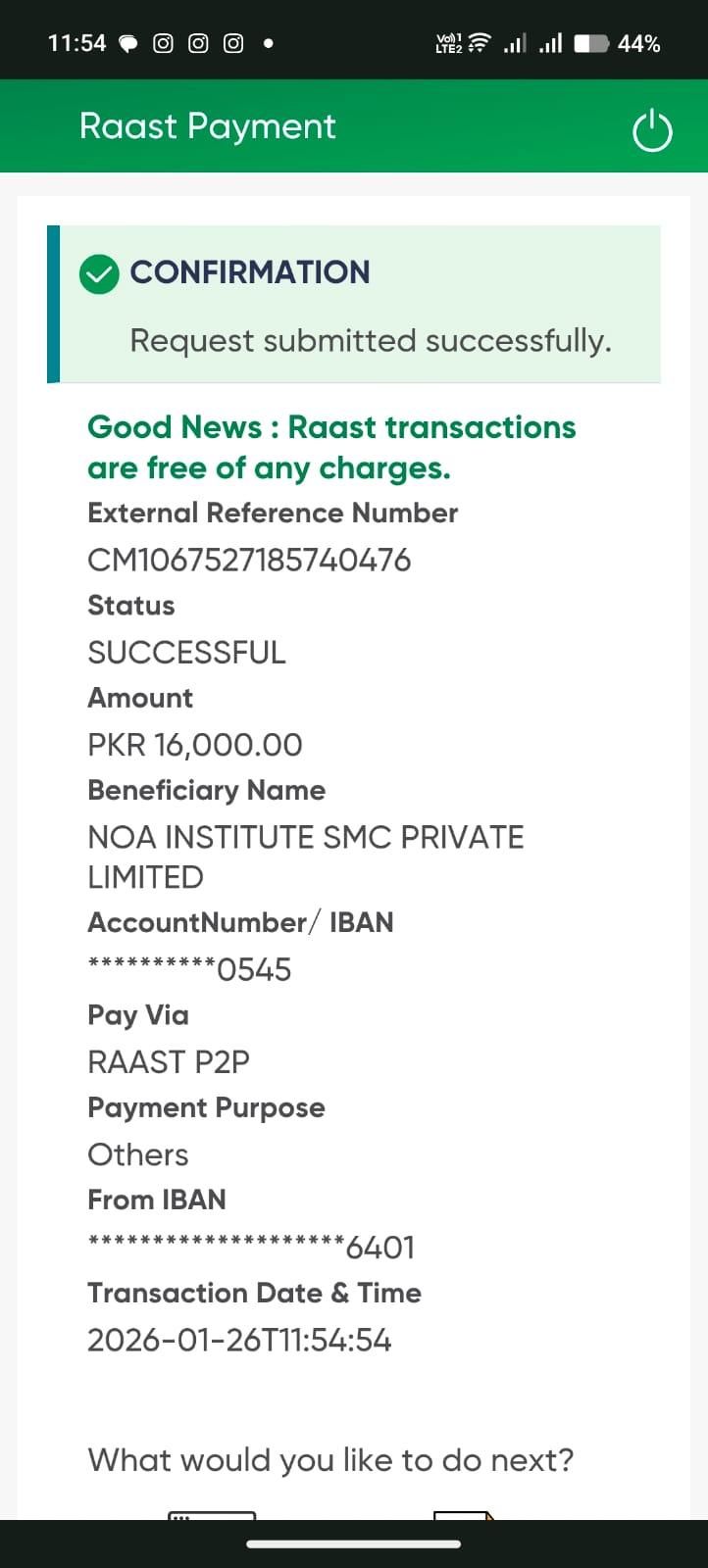The image size is (708, 1568).
Task: Tap the status bar clock showing 11:54
Action: coord(76,43)
